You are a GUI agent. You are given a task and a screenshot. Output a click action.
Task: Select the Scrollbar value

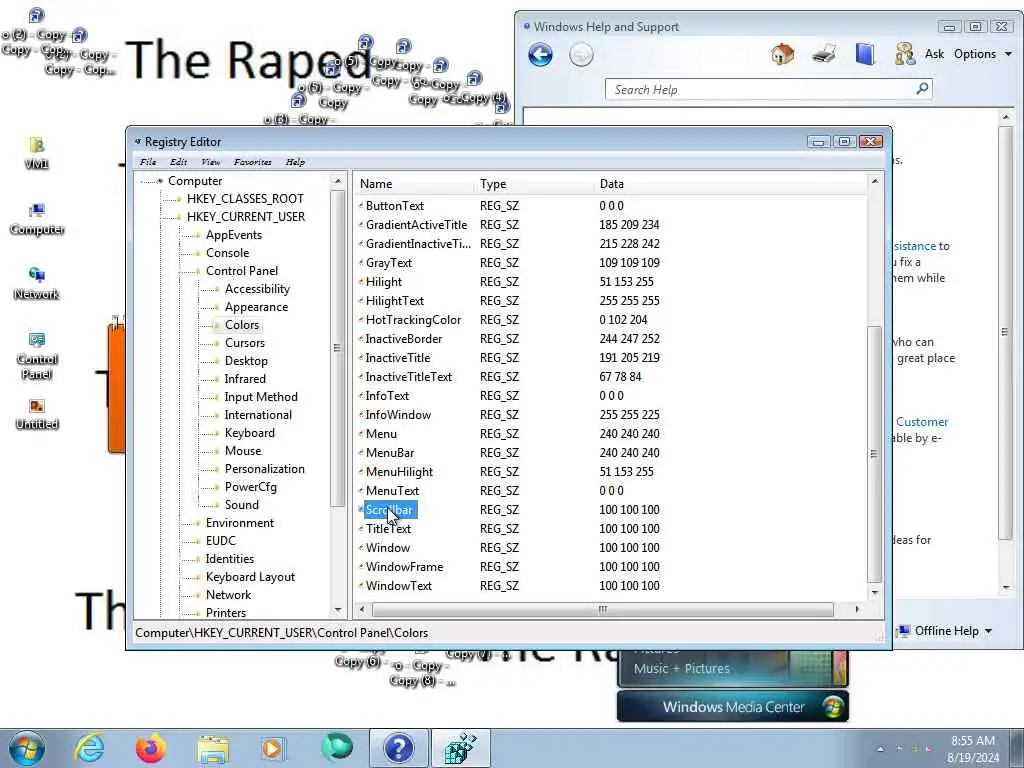pyautogui.click(x=389, y=510)
